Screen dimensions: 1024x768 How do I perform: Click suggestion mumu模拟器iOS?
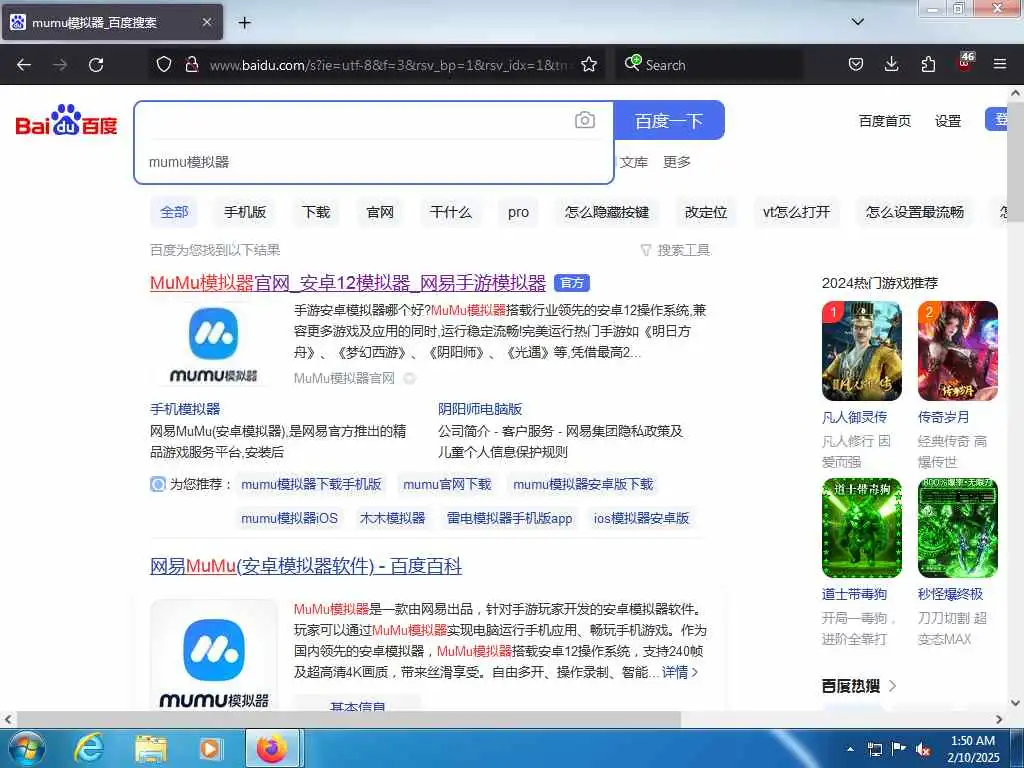tap(289, 518)
